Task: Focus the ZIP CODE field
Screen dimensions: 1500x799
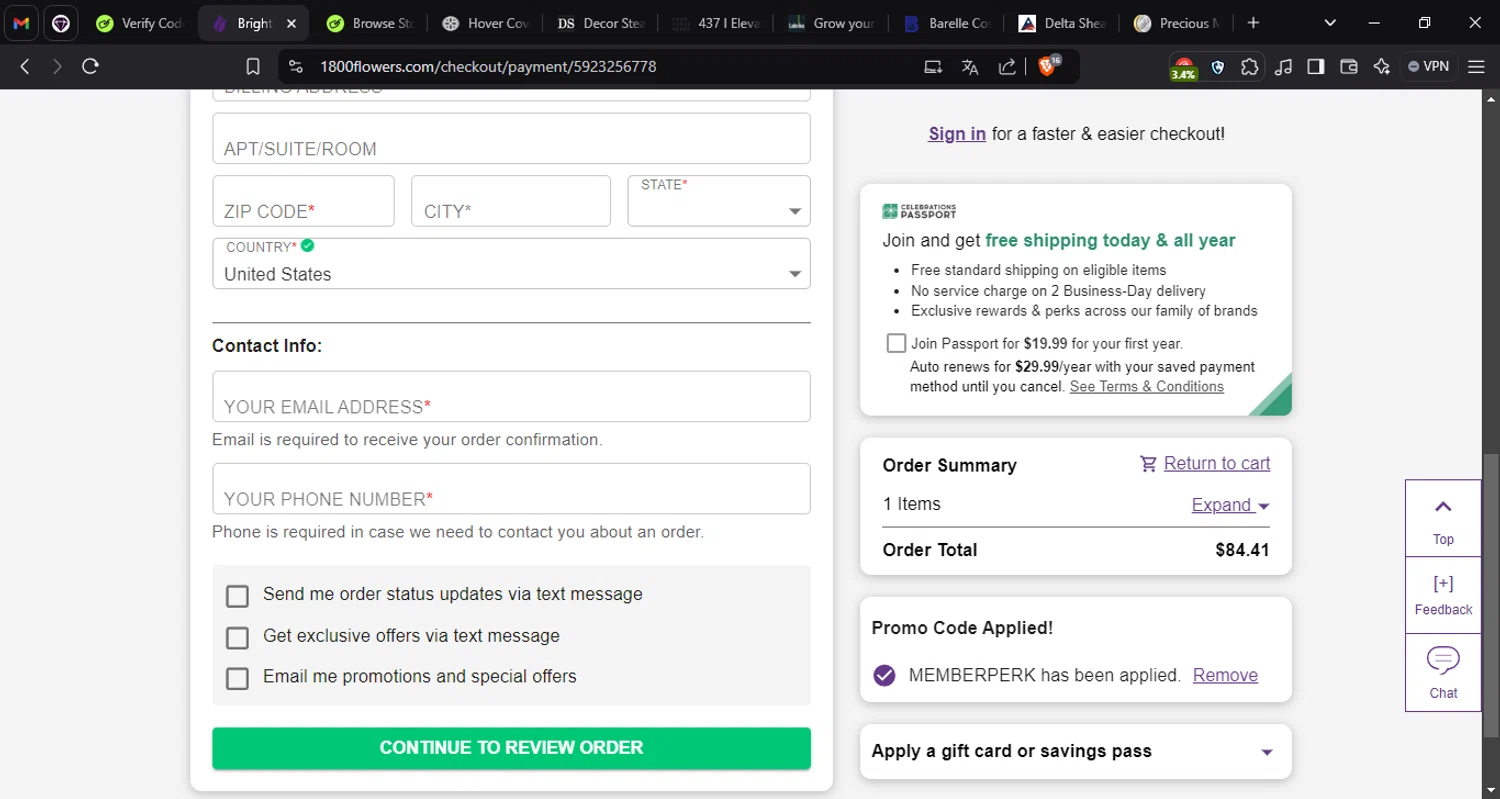Action: [x=303, y=201]
